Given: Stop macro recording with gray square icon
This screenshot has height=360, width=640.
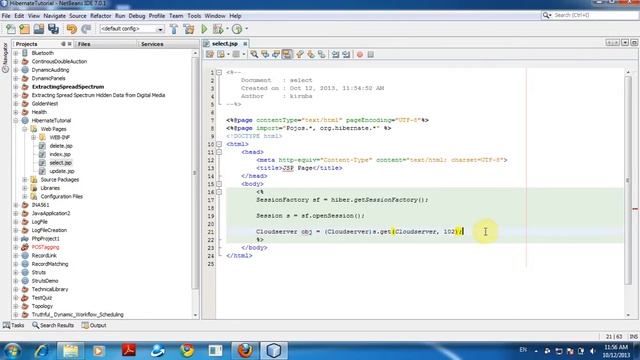Looking at the screenshot, I should [370, 54].
